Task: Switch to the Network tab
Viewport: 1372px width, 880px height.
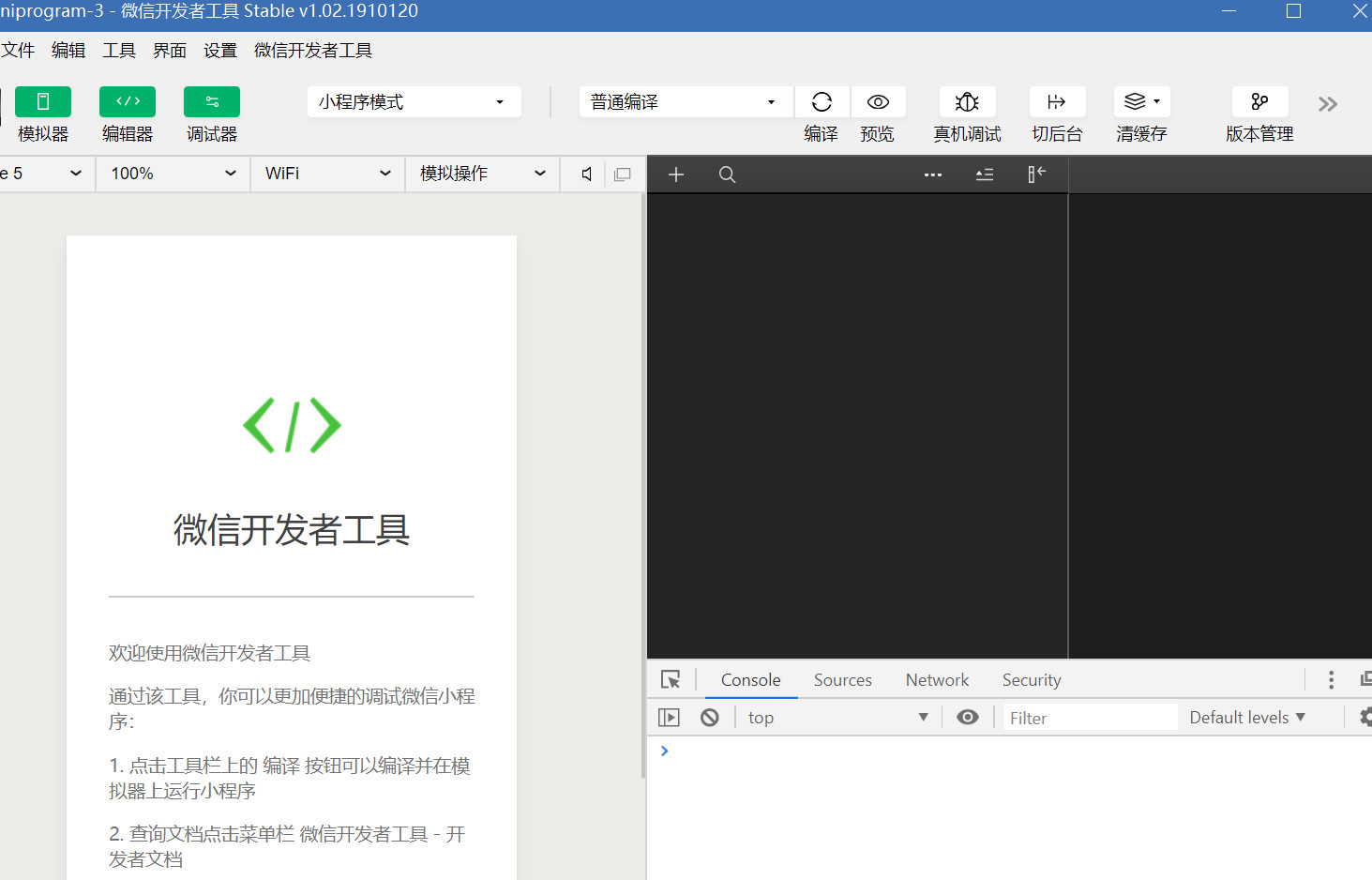Action: [x=937, y=680]
